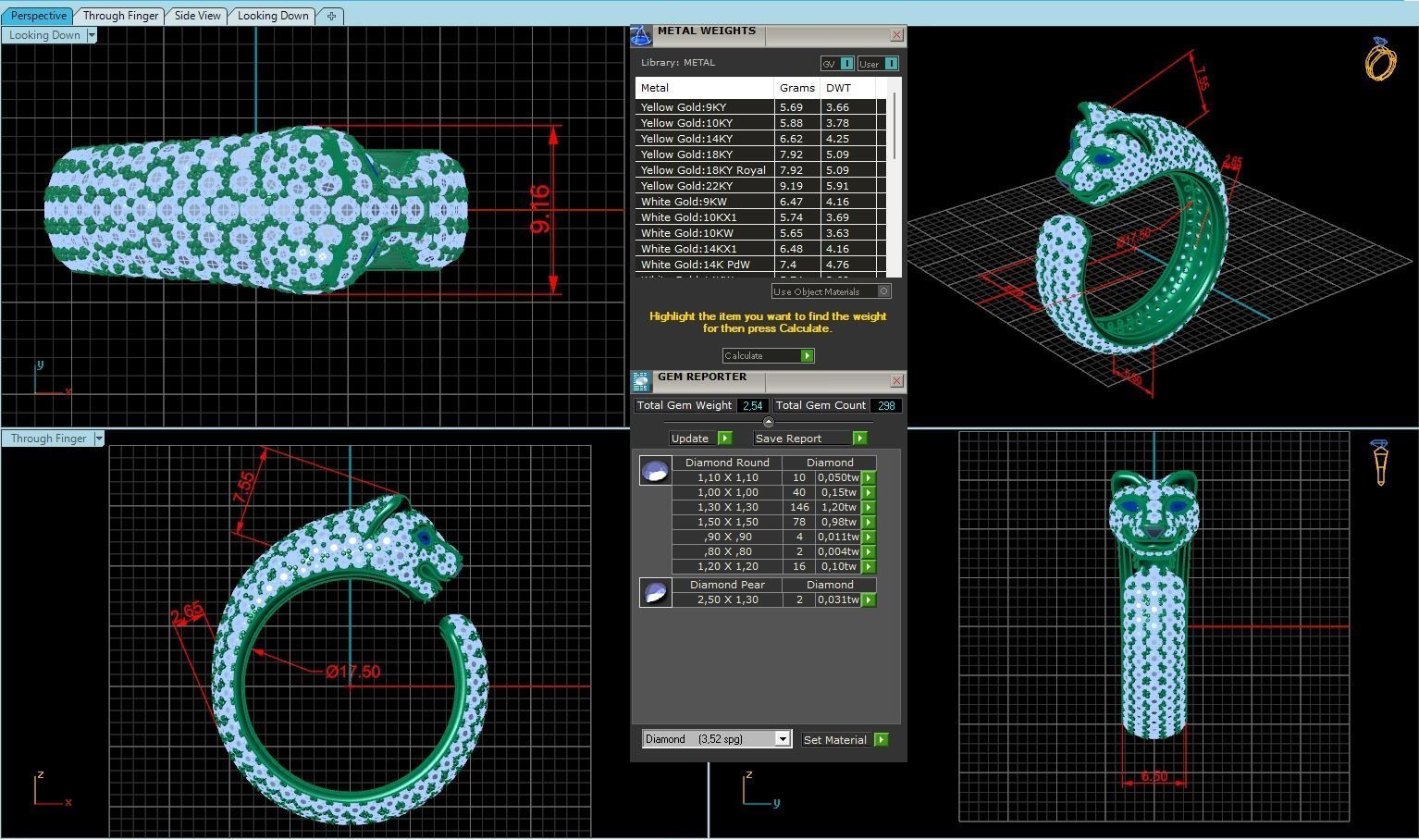Click the Diamond Pear gem thumbnail

656,592
